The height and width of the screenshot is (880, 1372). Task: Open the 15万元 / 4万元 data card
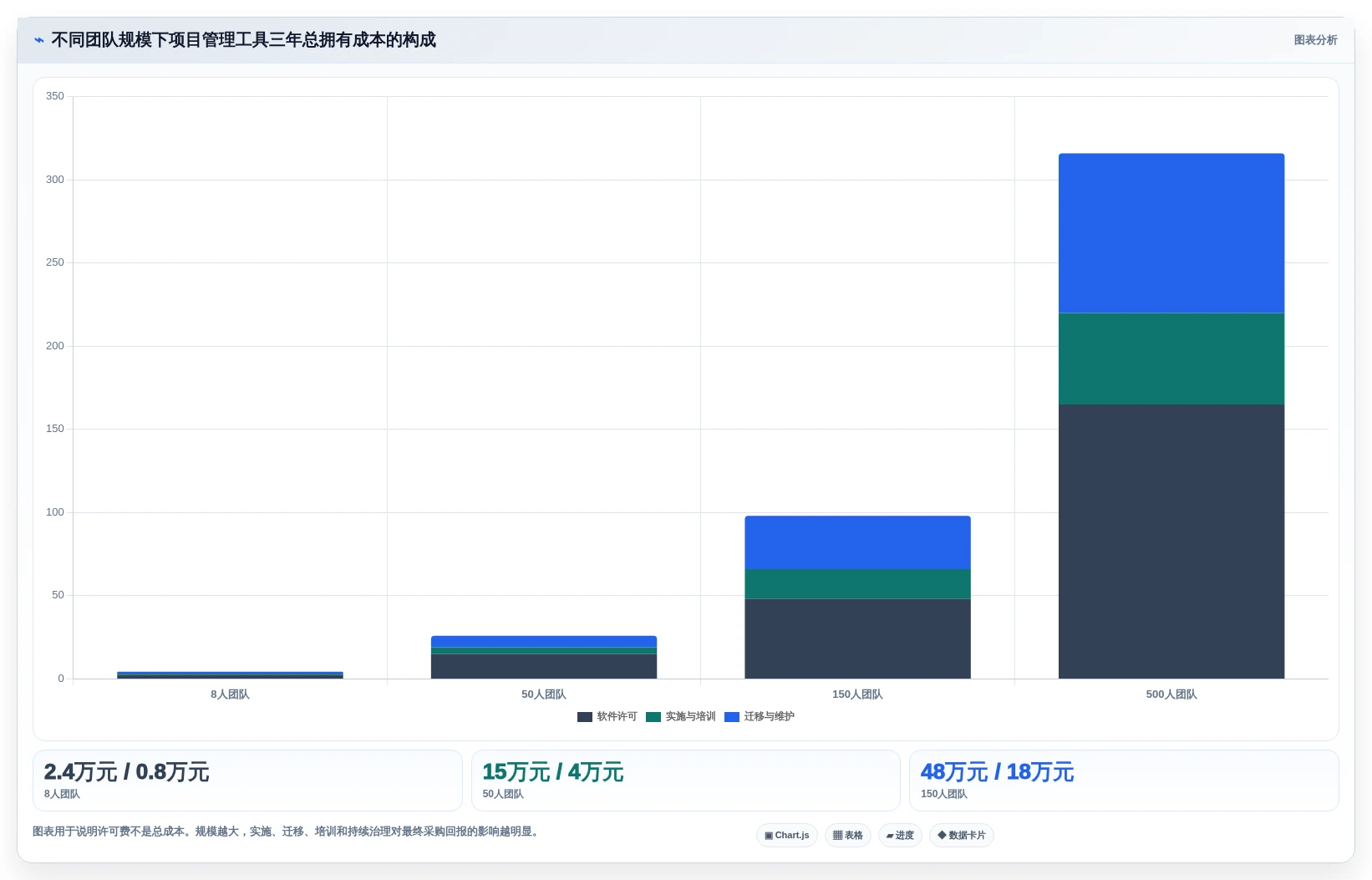click(x=686, y=781)
